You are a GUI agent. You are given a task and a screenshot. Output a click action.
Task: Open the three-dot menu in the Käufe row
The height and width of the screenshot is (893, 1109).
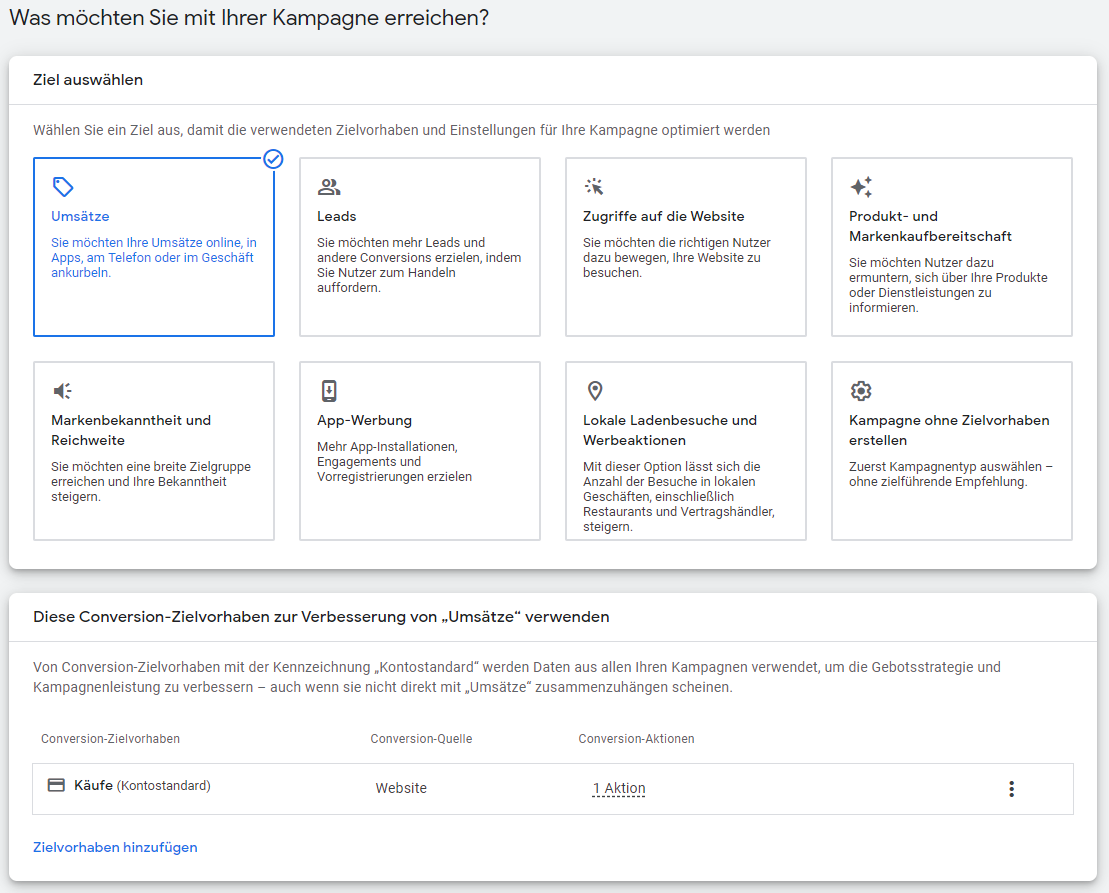click(1011, 788)
